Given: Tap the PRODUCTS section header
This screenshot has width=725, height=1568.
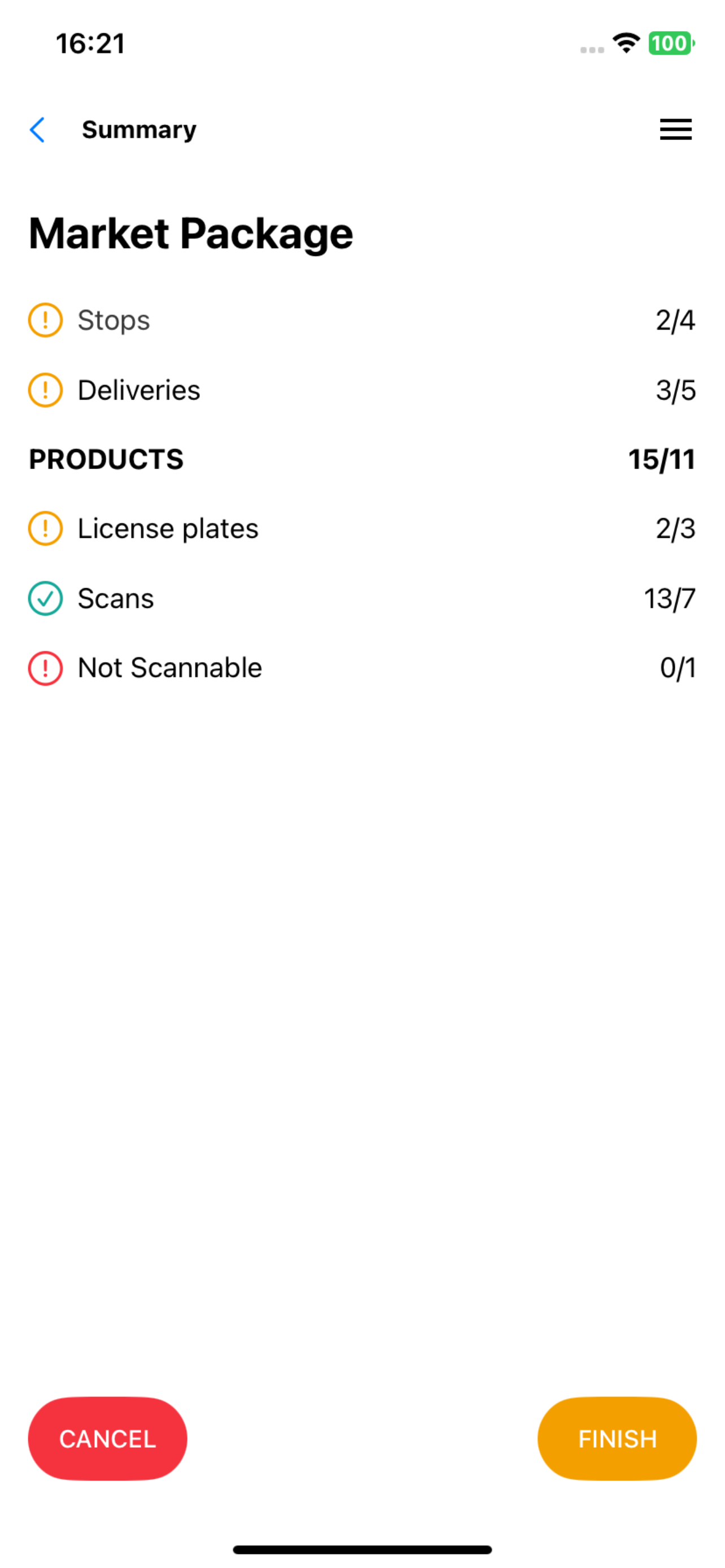Looking at the screenshot, I should [x=107, y=459].
